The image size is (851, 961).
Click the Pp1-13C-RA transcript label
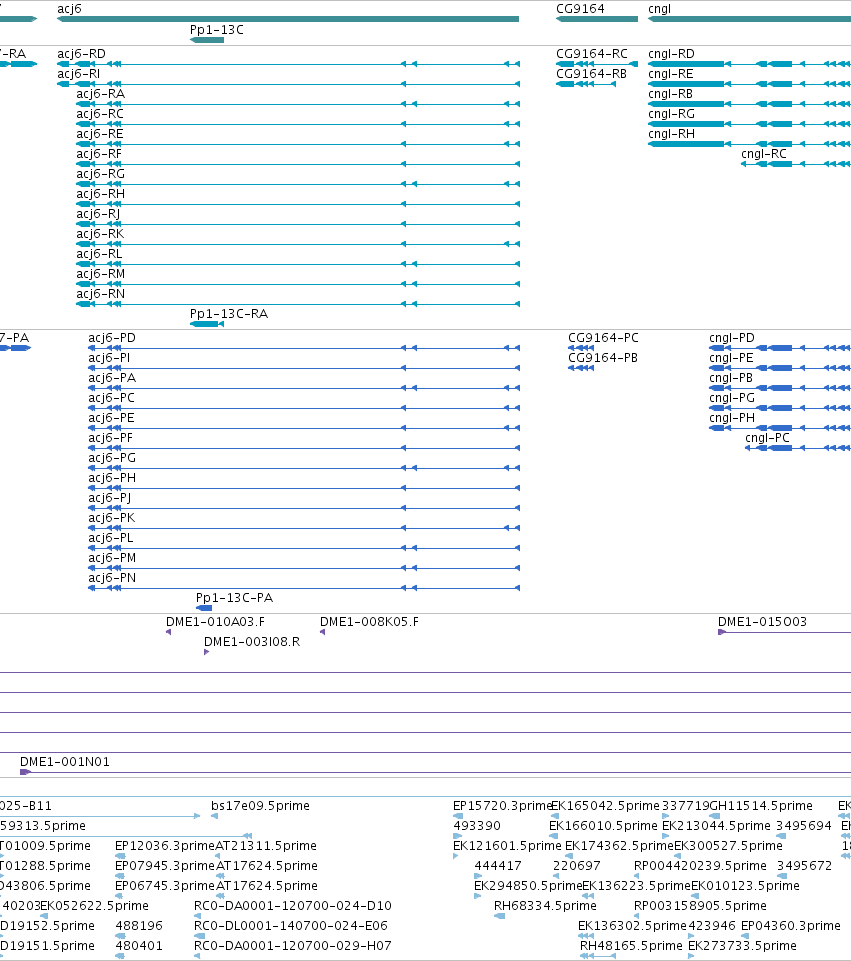[229, 314]
